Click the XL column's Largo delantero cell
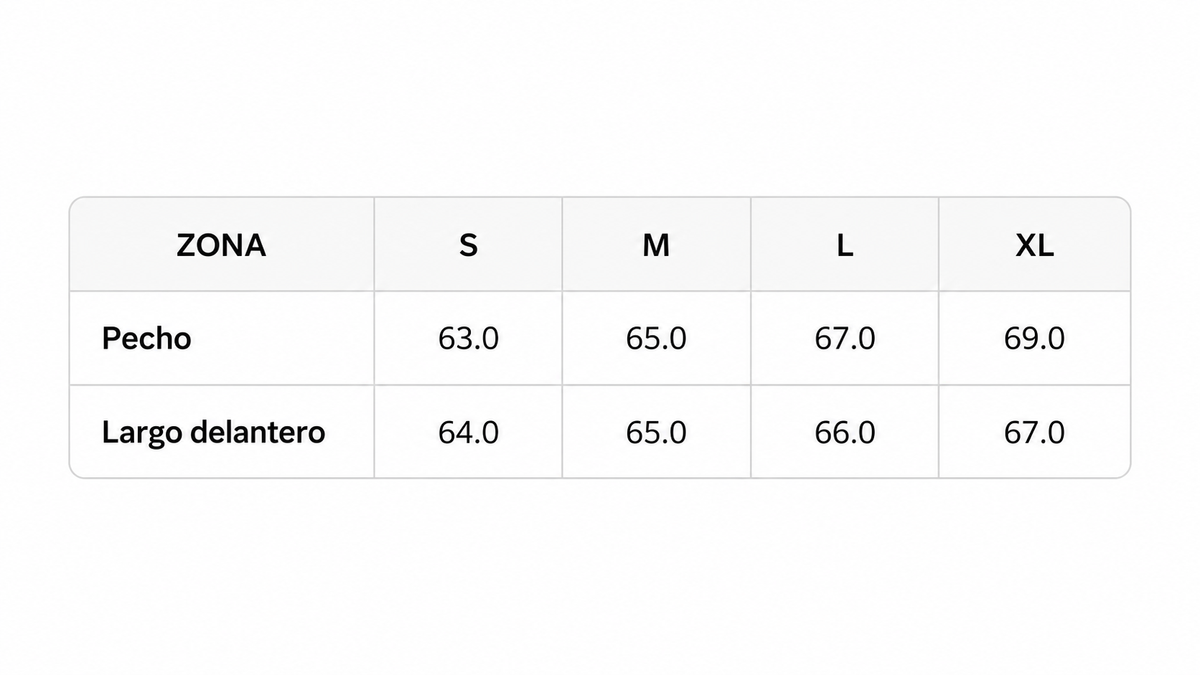Viewport: 1200px width, 675px height. (1034, 432)
